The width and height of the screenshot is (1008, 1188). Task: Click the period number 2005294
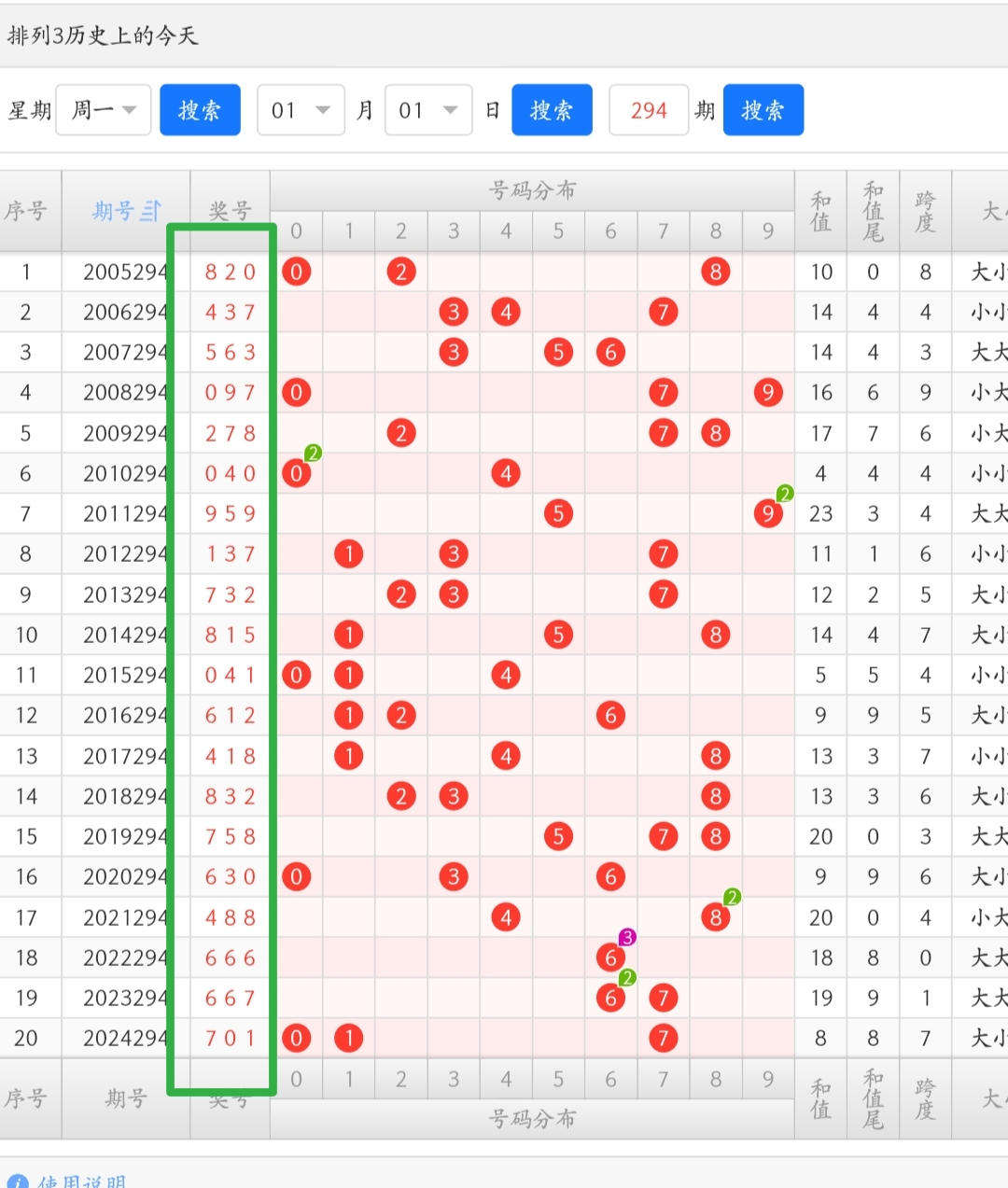125,272
